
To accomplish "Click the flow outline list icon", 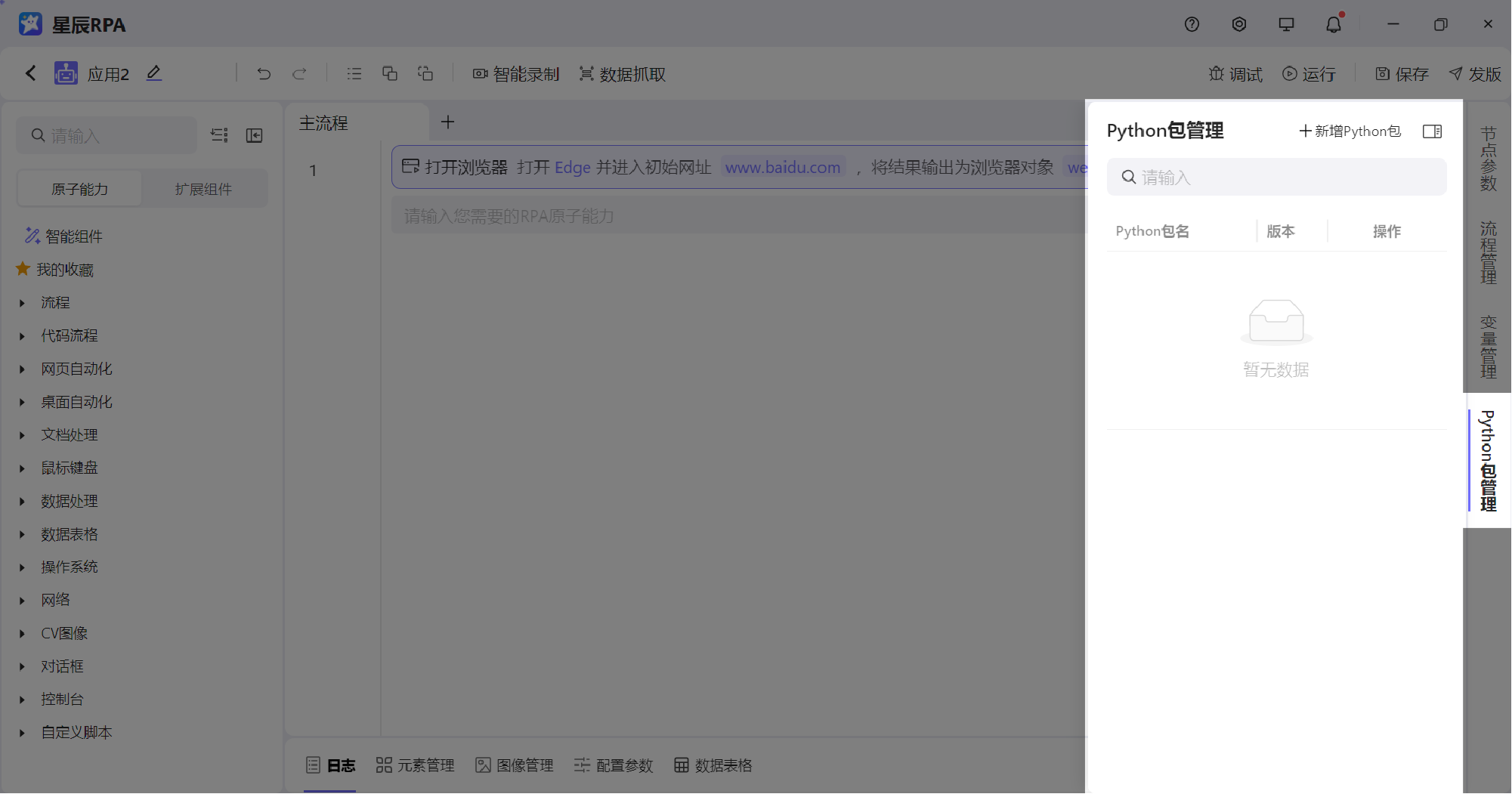I will pos(354,73).
